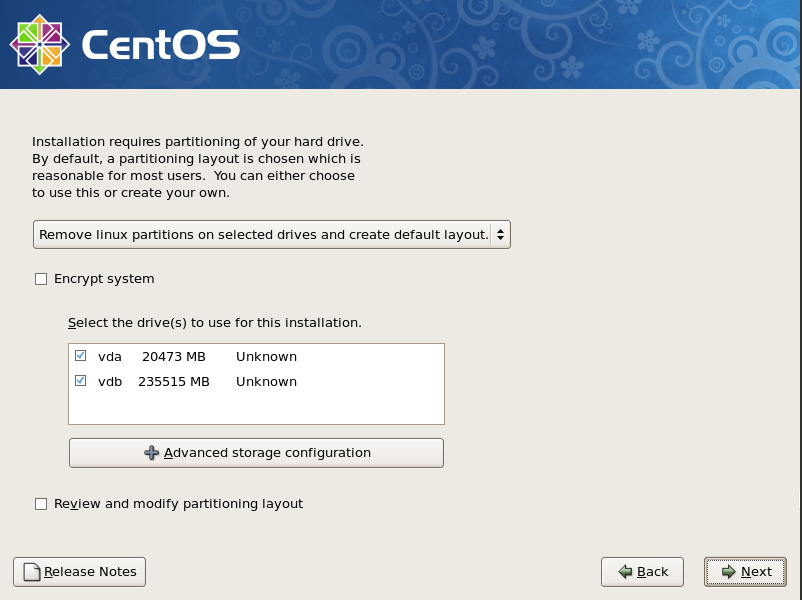The height and width of the screenshot is (601, 802).
Task: Click the Encrypt system label
Action: point(104,279)
